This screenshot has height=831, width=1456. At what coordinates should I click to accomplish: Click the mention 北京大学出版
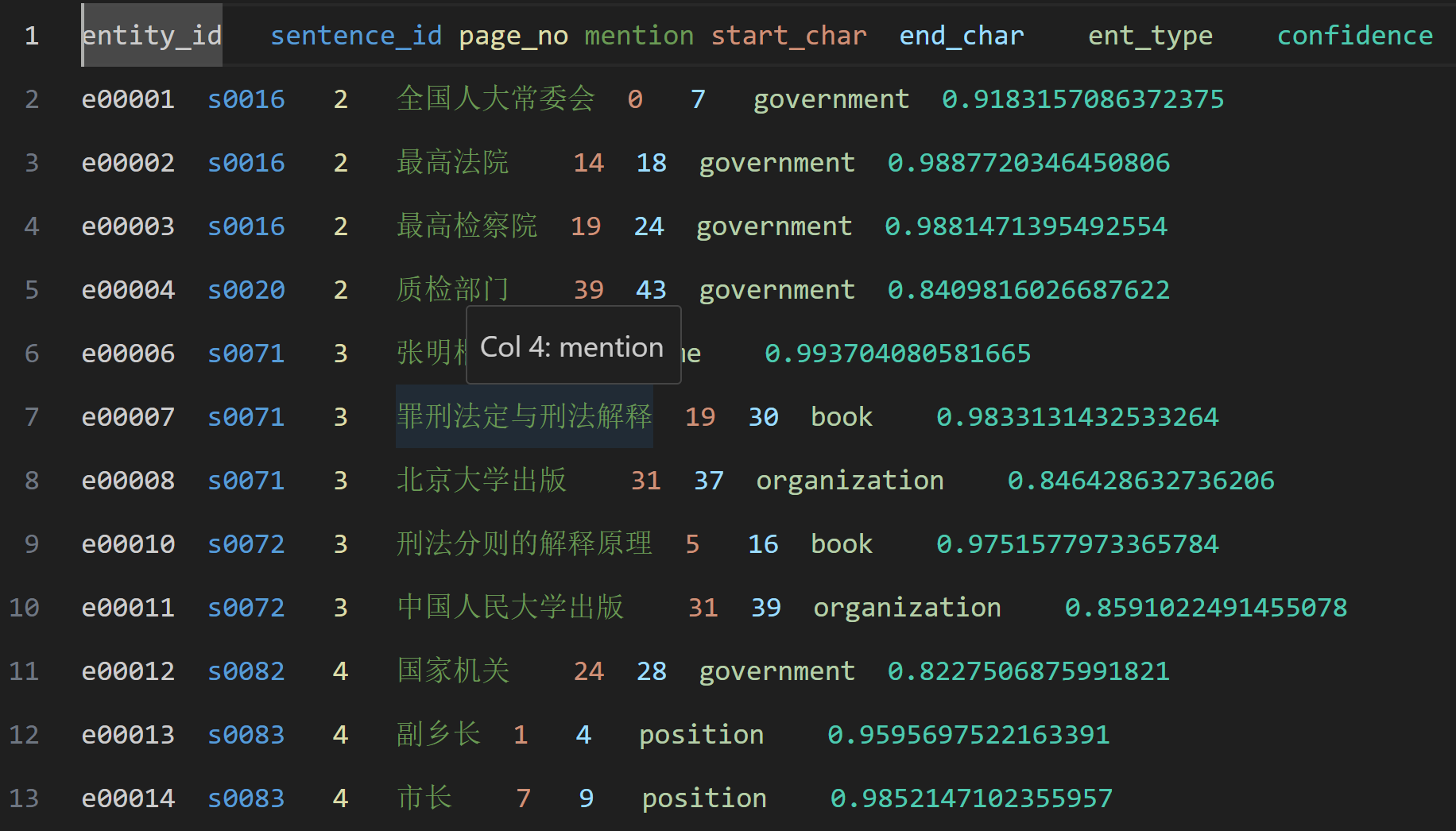(480, 480)
